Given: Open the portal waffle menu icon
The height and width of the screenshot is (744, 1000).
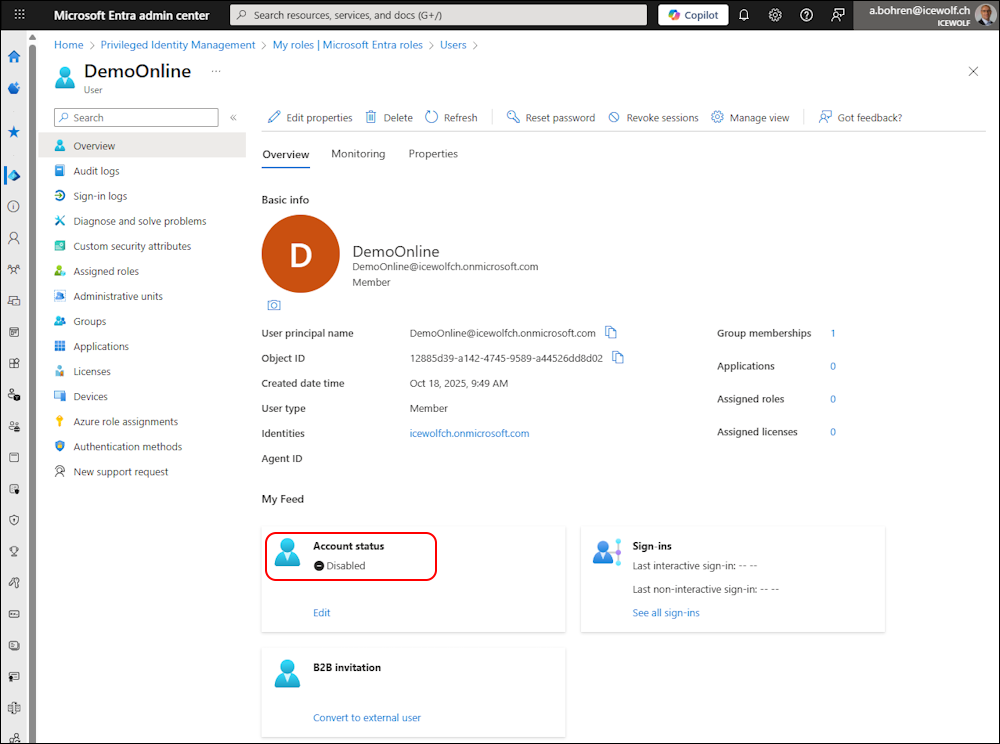Looking at the screenshot, I should point(19,15).
